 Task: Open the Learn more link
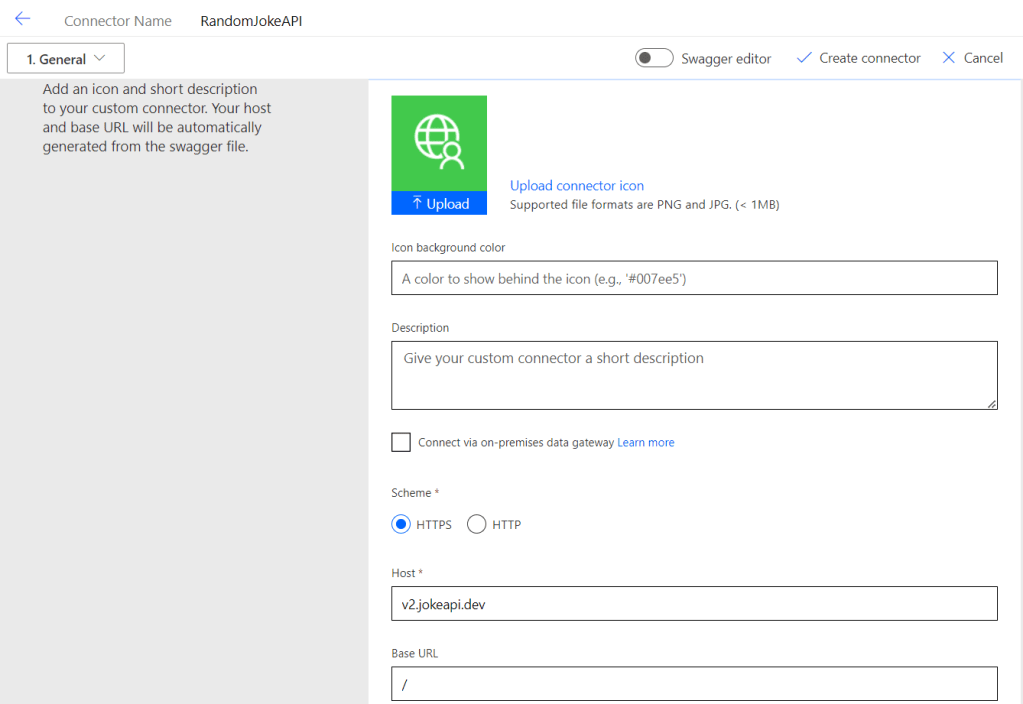(646, 442)
